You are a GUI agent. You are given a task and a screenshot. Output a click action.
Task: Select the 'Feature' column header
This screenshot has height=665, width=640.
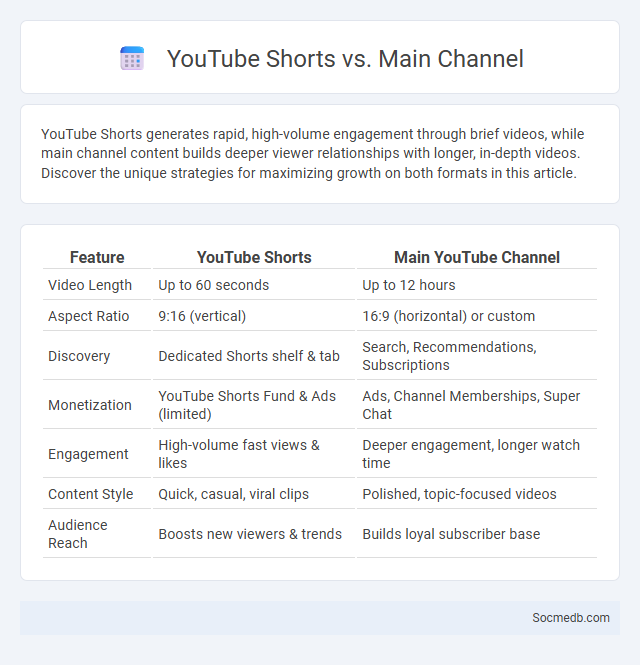pos(97,257)
